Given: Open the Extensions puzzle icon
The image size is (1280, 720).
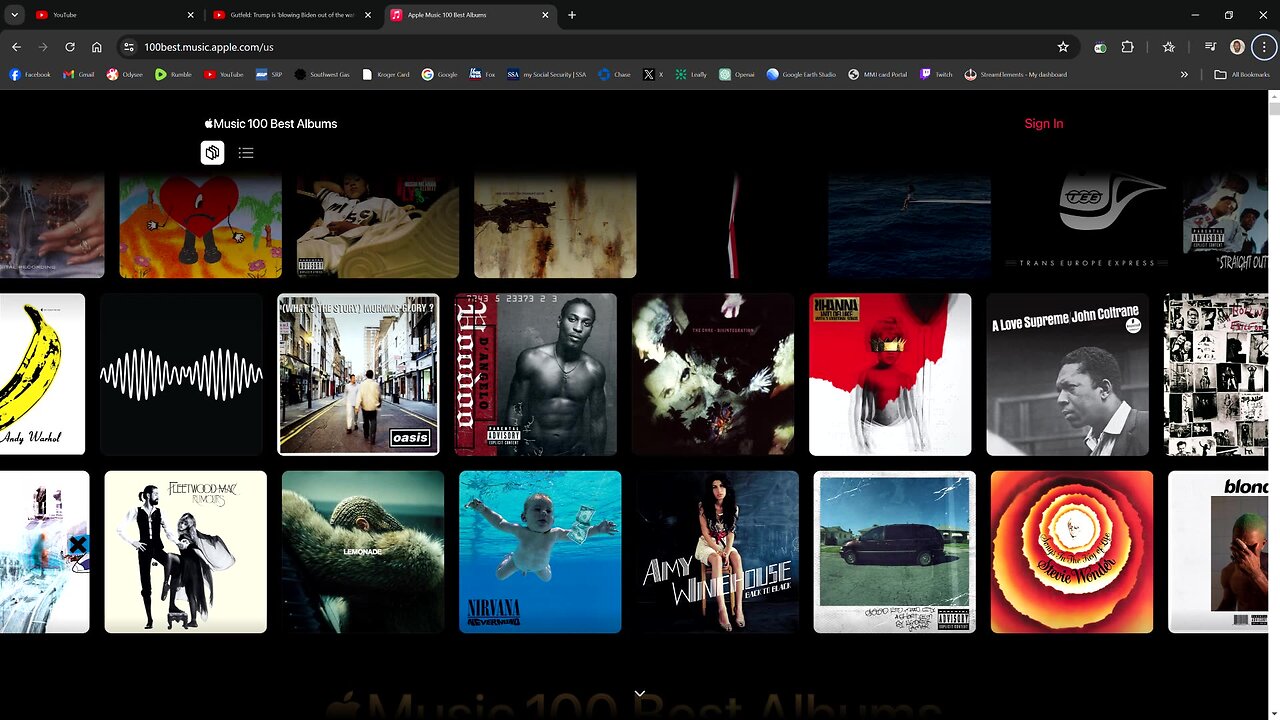Looking at the screenshot, I should click(x=1128, y=47).
